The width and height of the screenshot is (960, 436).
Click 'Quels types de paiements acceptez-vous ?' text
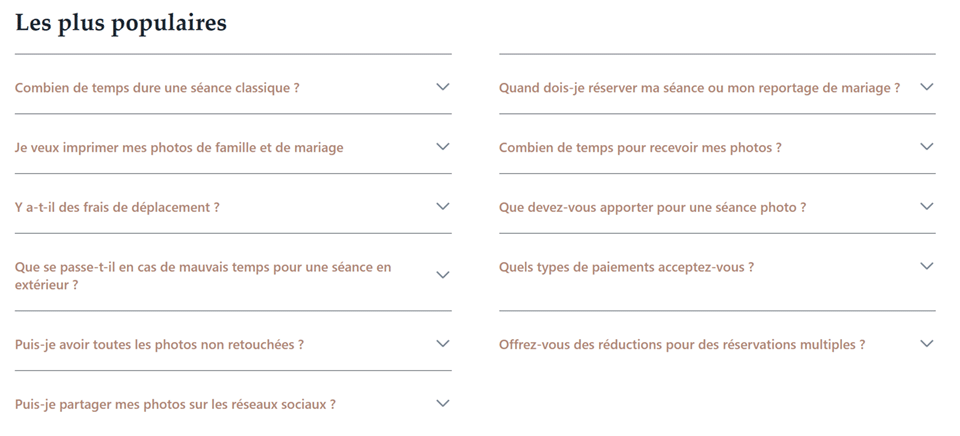(x=626, y=268)
